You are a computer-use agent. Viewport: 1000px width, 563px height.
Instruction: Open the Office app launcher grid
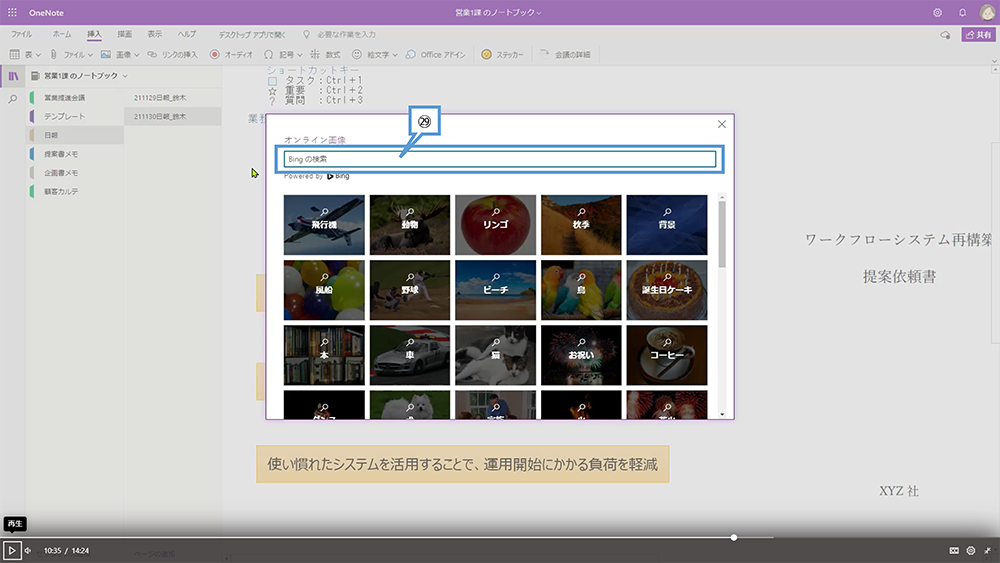12,12
